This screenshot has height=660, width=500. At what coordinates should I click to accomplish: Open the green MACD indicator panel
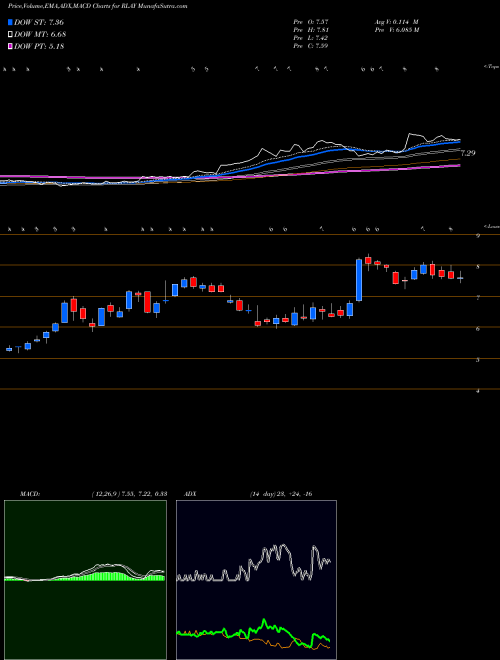(85, 580)
